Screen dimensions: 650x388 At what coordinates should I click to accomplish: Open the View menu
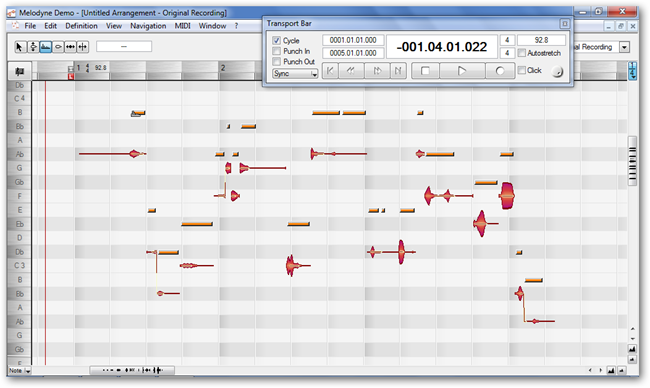click(114, 26)
